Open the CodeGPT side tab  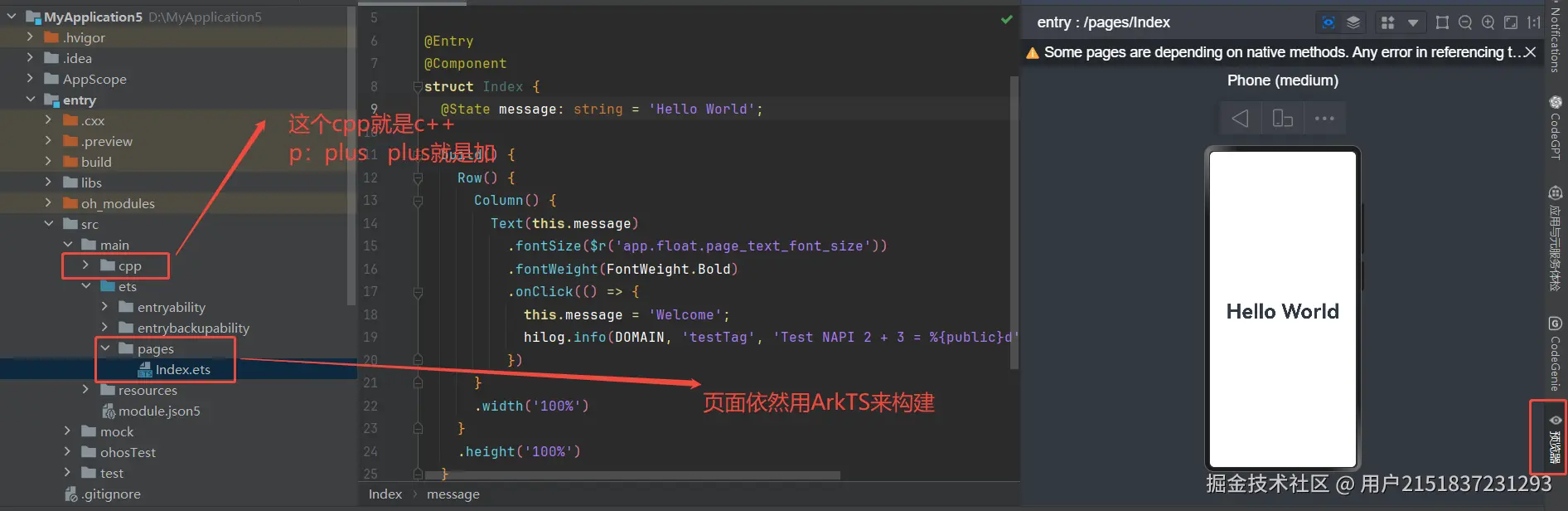[x=1556, y=127]
